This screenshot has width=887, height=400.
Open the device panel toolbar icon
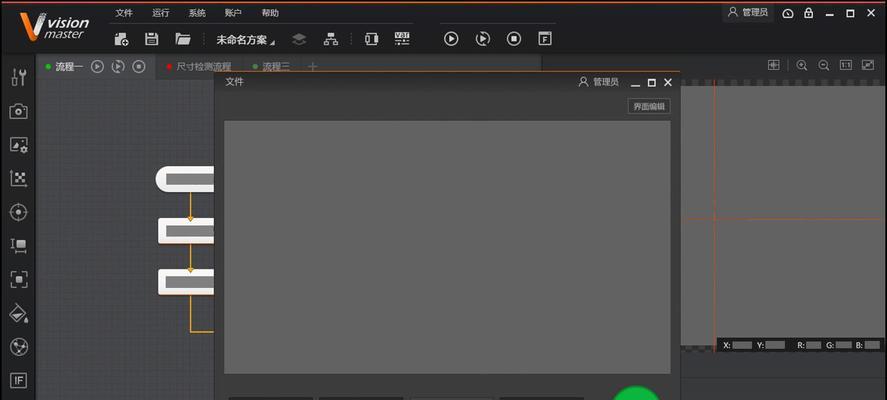coord(371,38)
